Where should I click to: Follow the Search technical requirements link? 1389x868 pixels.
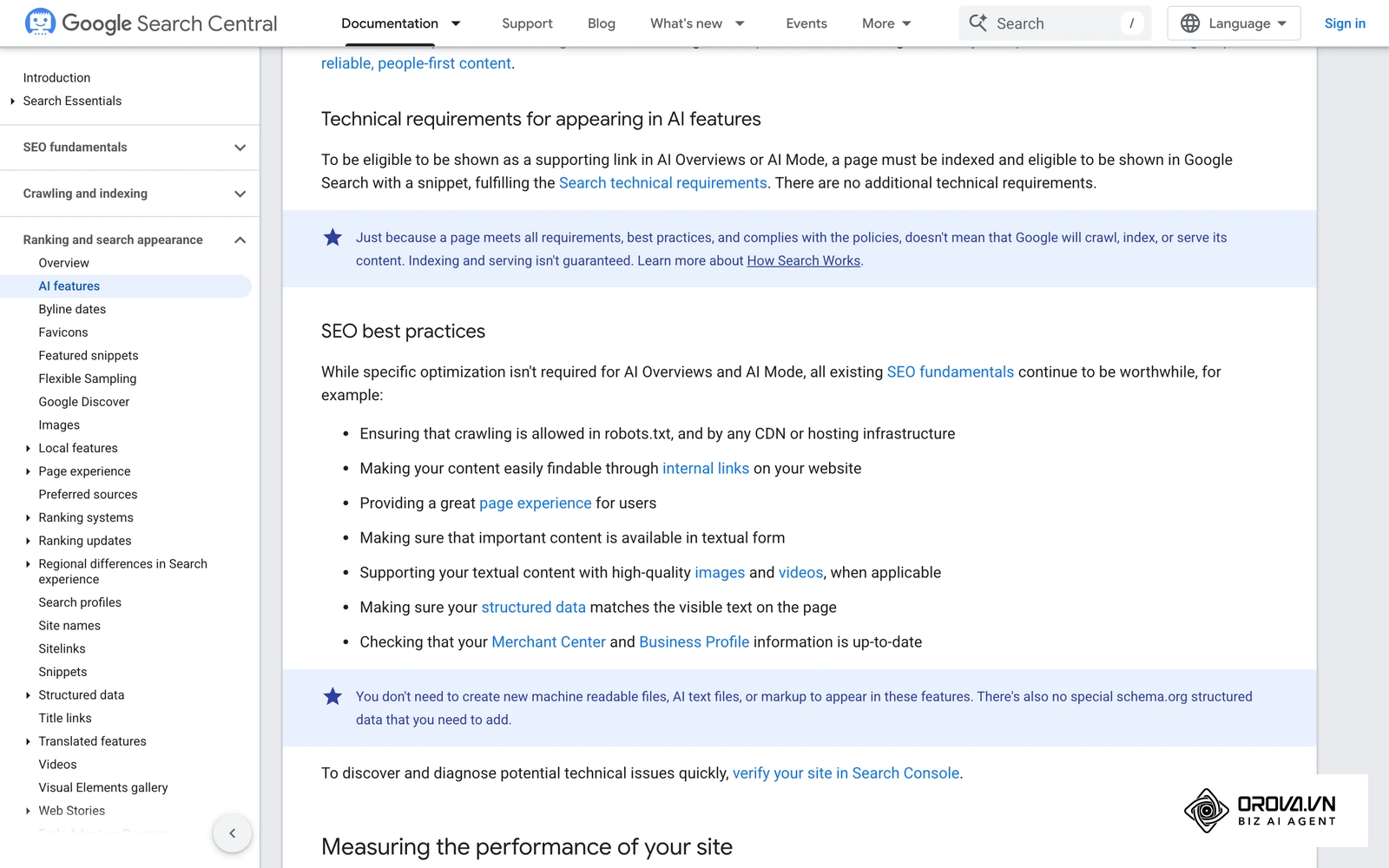coord(663,183)
